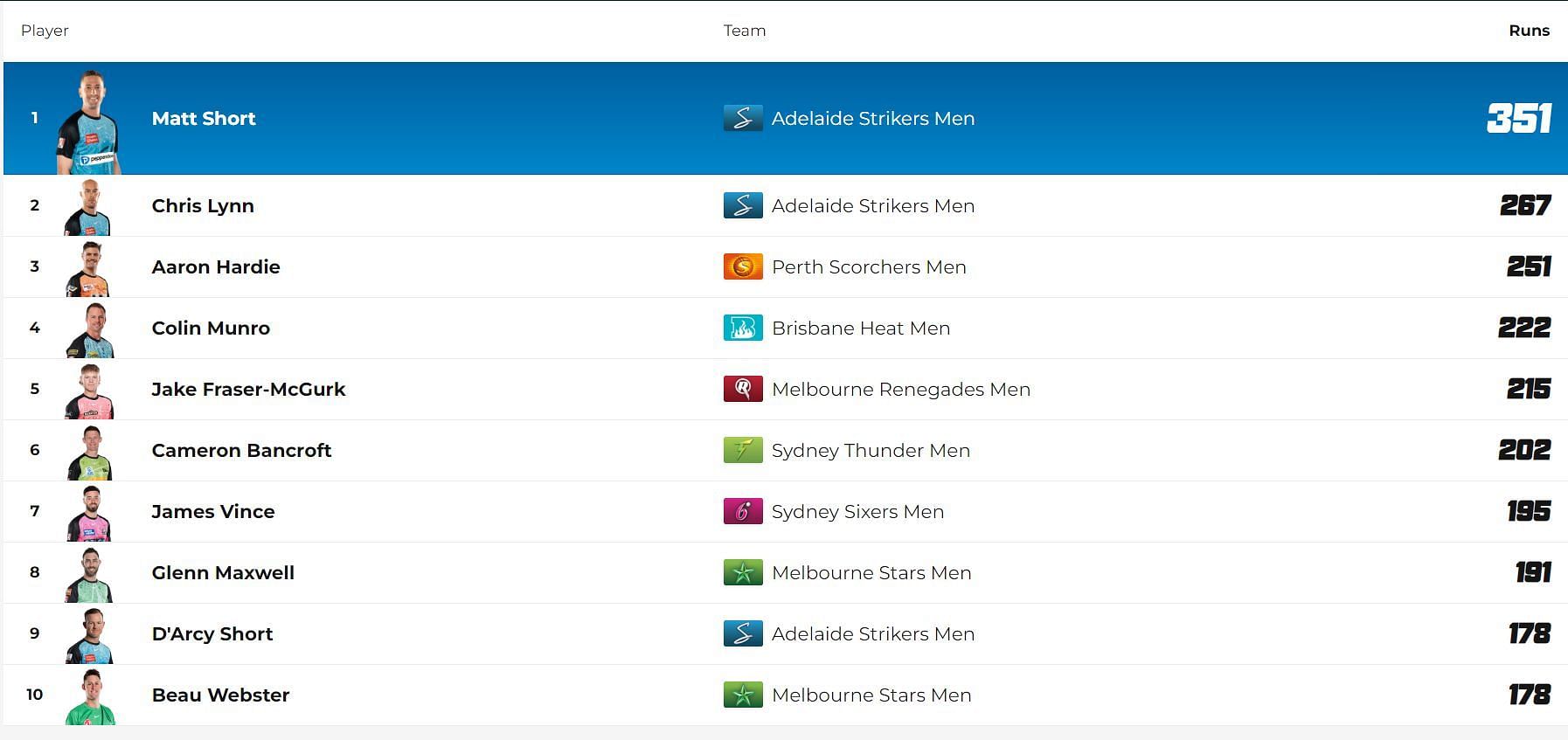
Task: Open Matt Short's player photo
Action: coord(89,122)
